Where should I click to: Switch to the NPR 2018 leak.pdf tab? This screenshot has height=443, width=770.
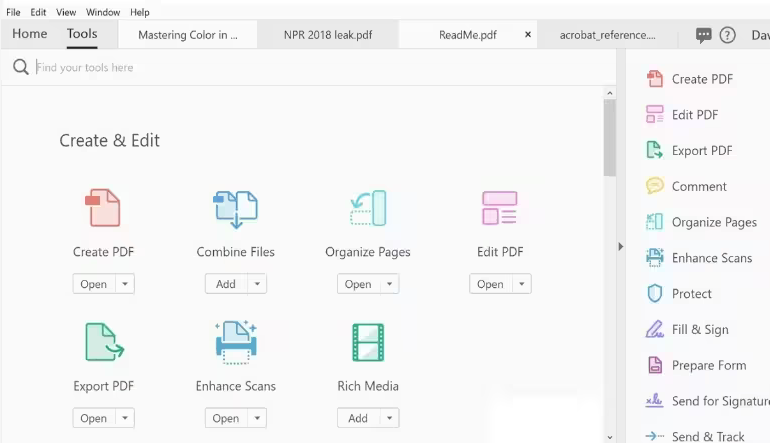pos(326,35)
